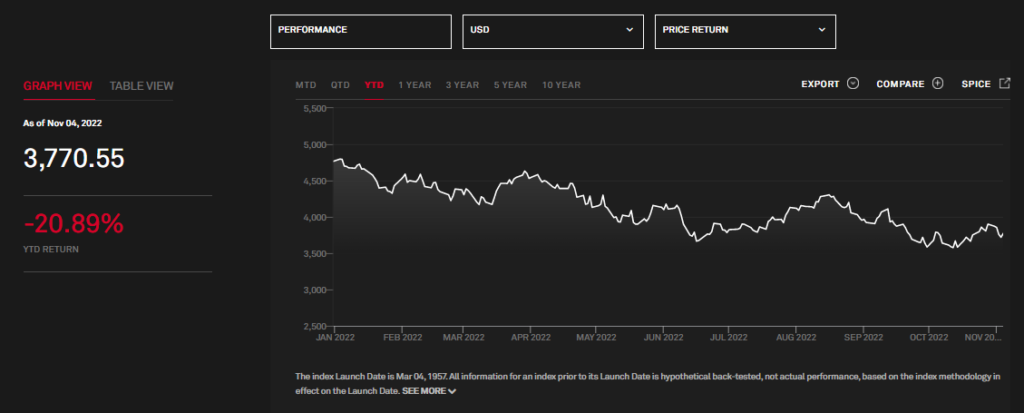Show 5 YEAR performance range
The width and height of the screenshot is (1024, 413).
coord(510,85)
